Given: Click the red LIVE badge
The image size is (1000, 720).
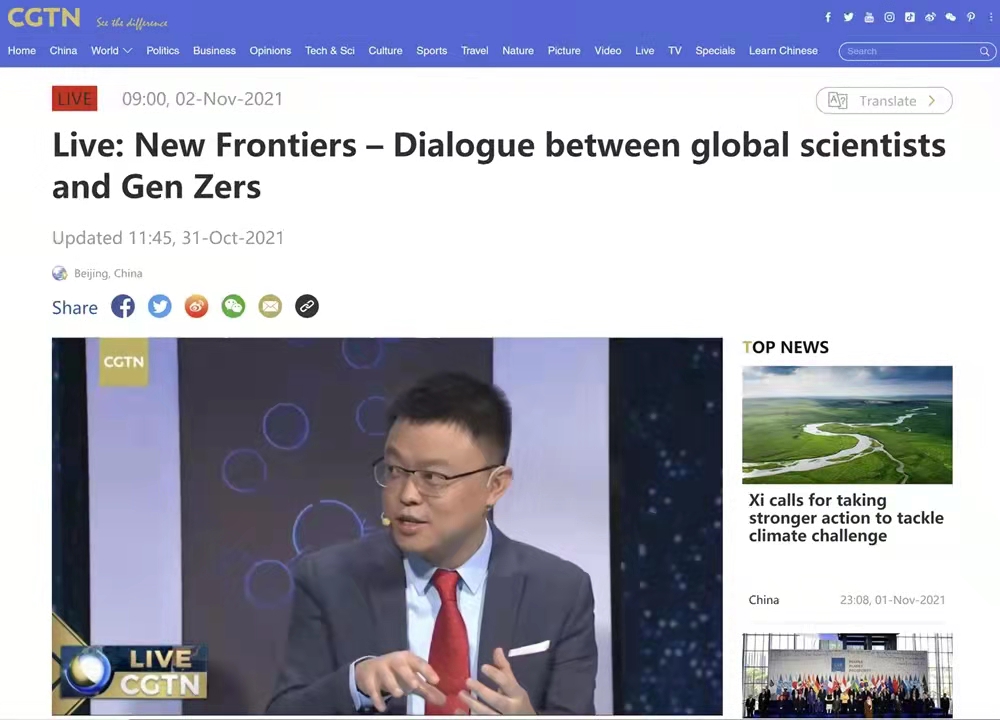Looking at the screenshot, I should [75, 99].
